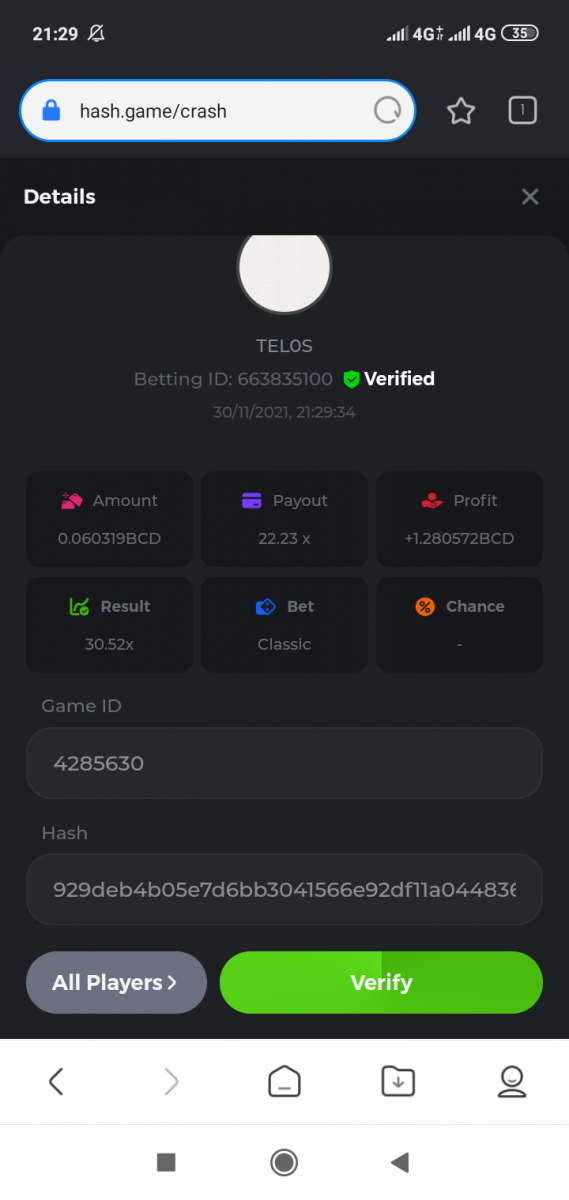Bookmark page with the star icon
Viewport: 569px width, 1200px height.
tap(460, 111)
